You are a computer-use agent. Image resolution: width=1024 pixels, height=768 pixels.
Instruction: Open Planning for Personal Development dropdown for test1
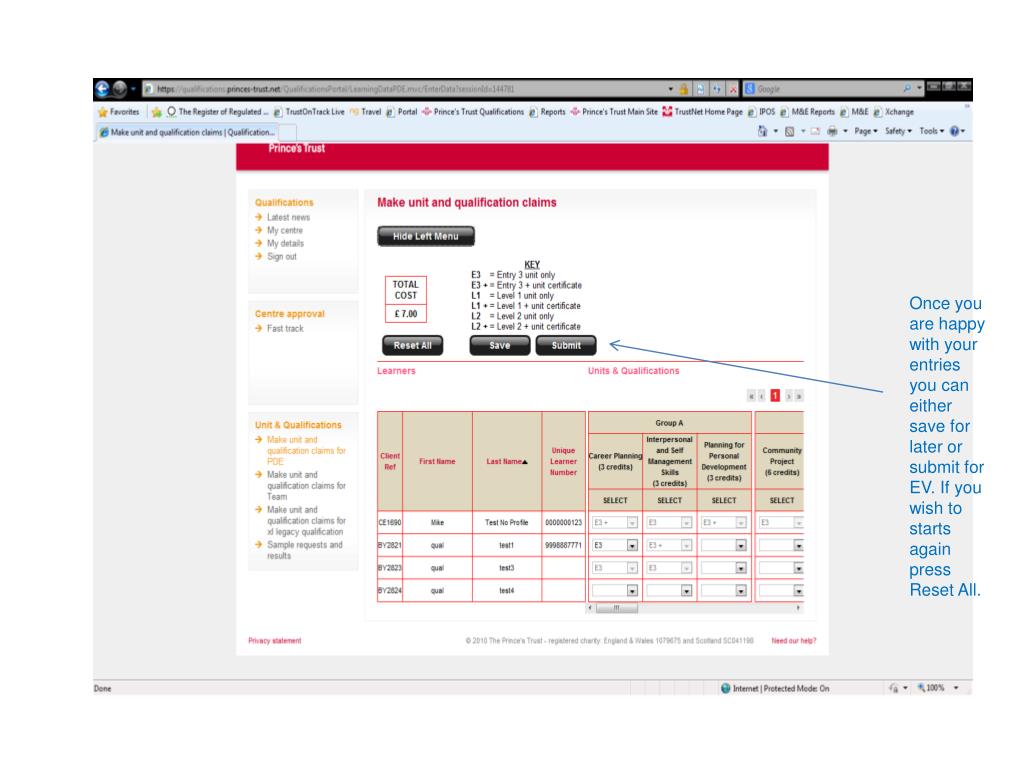point(741,545)
